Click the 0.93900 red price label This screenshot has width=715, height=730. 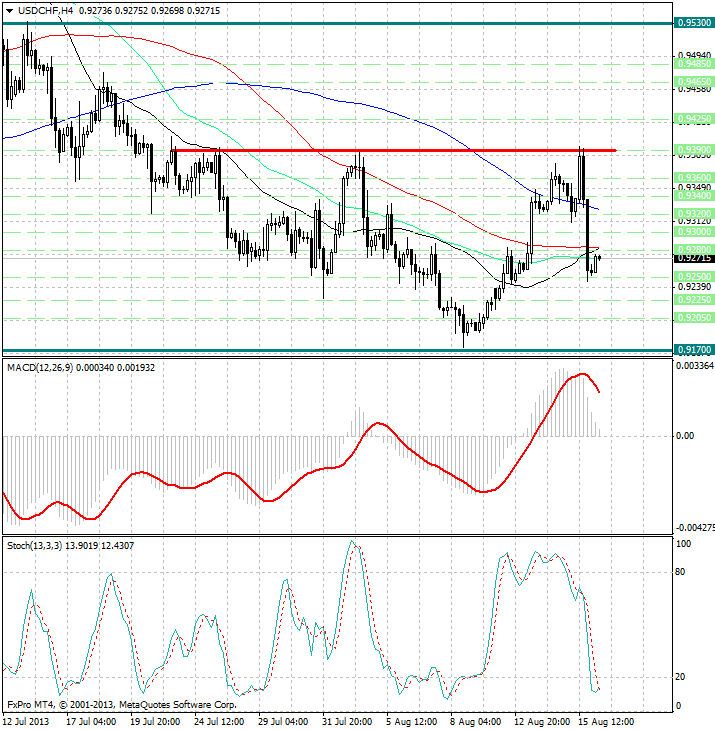(693, 149)
